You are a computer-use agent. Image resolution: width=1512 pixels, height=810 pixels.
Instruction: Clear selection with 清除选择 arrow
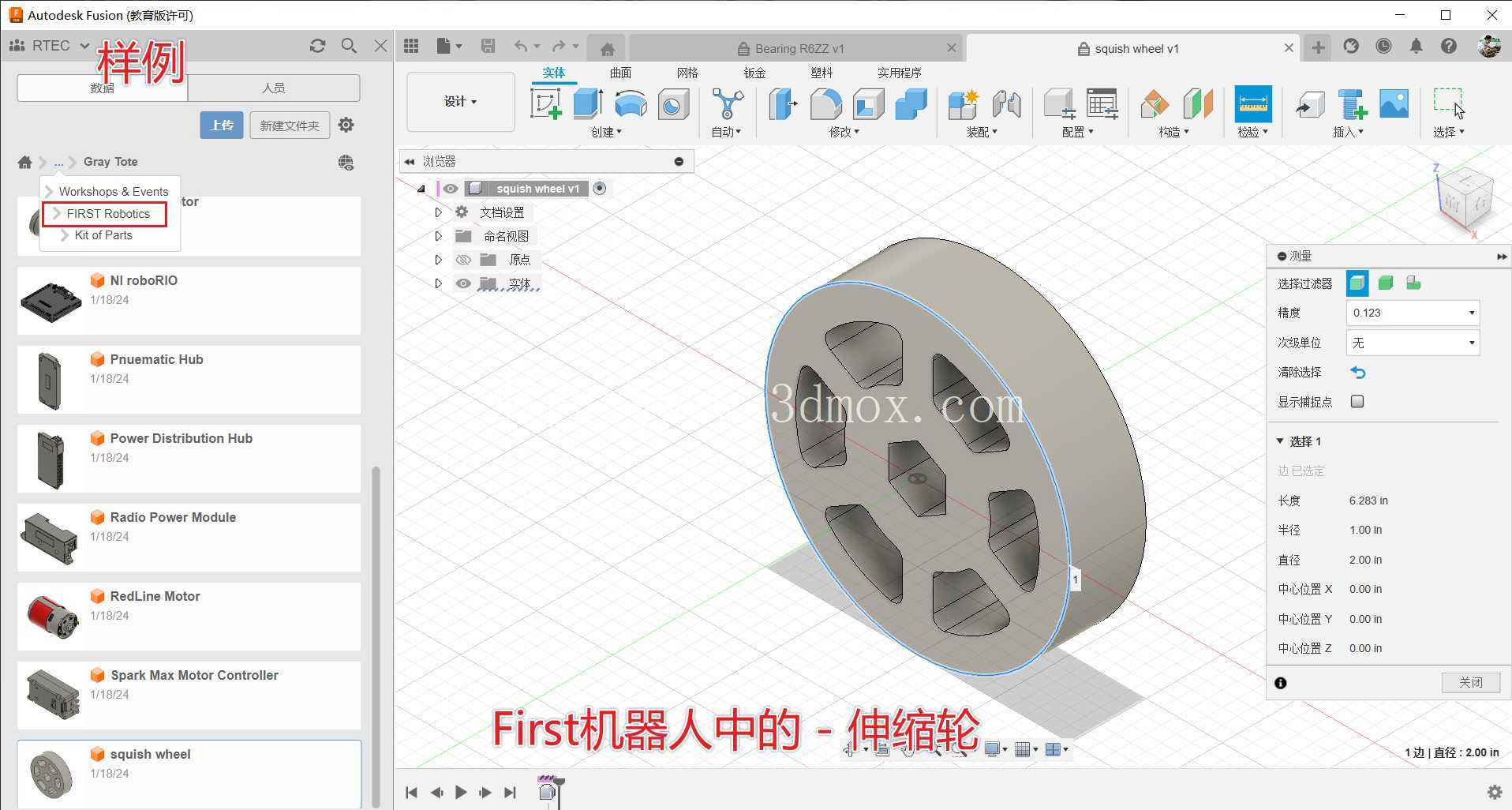(x=1357, y=372)
